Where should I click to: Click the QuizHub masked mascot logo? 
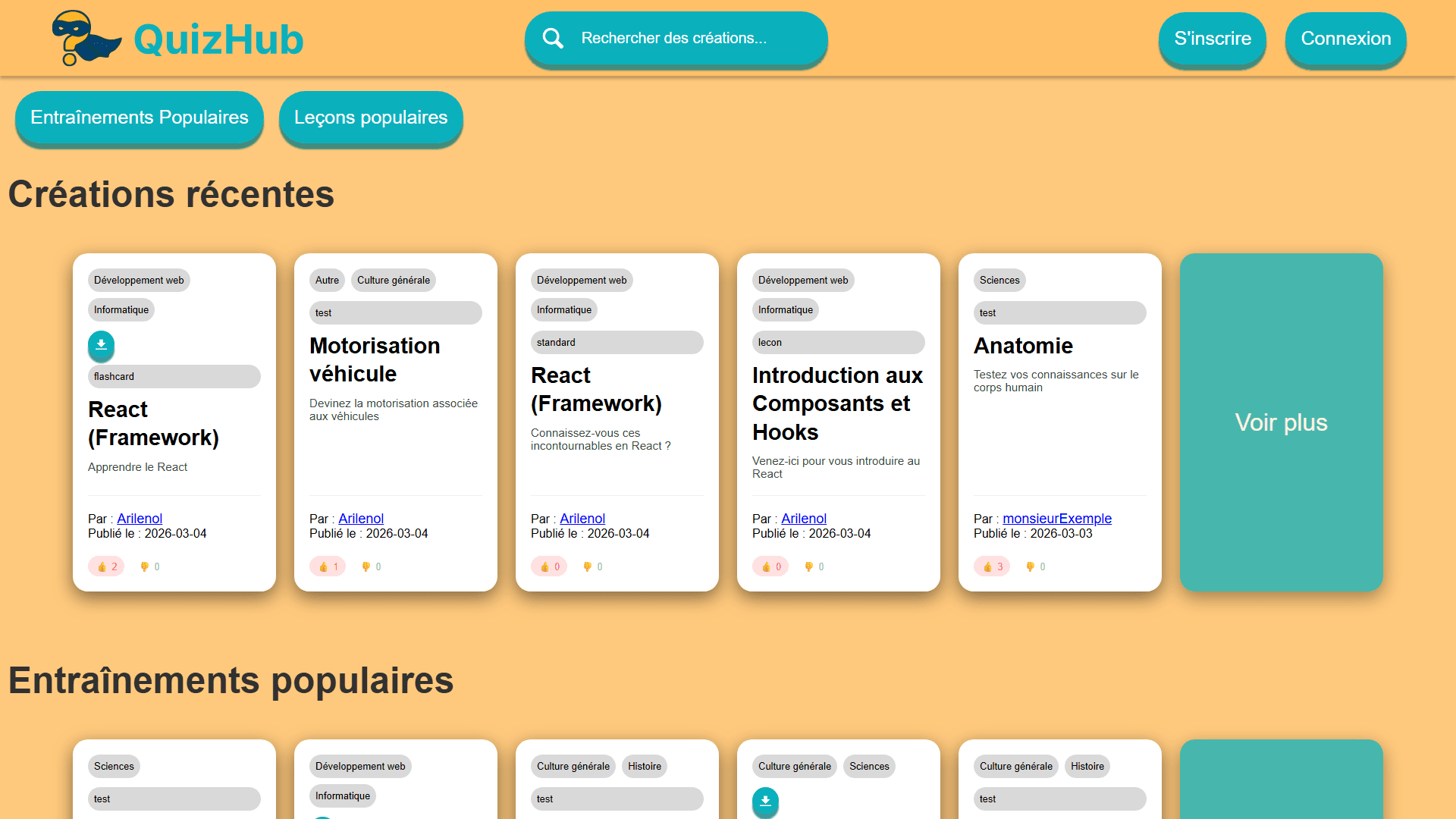pos(86,38)
